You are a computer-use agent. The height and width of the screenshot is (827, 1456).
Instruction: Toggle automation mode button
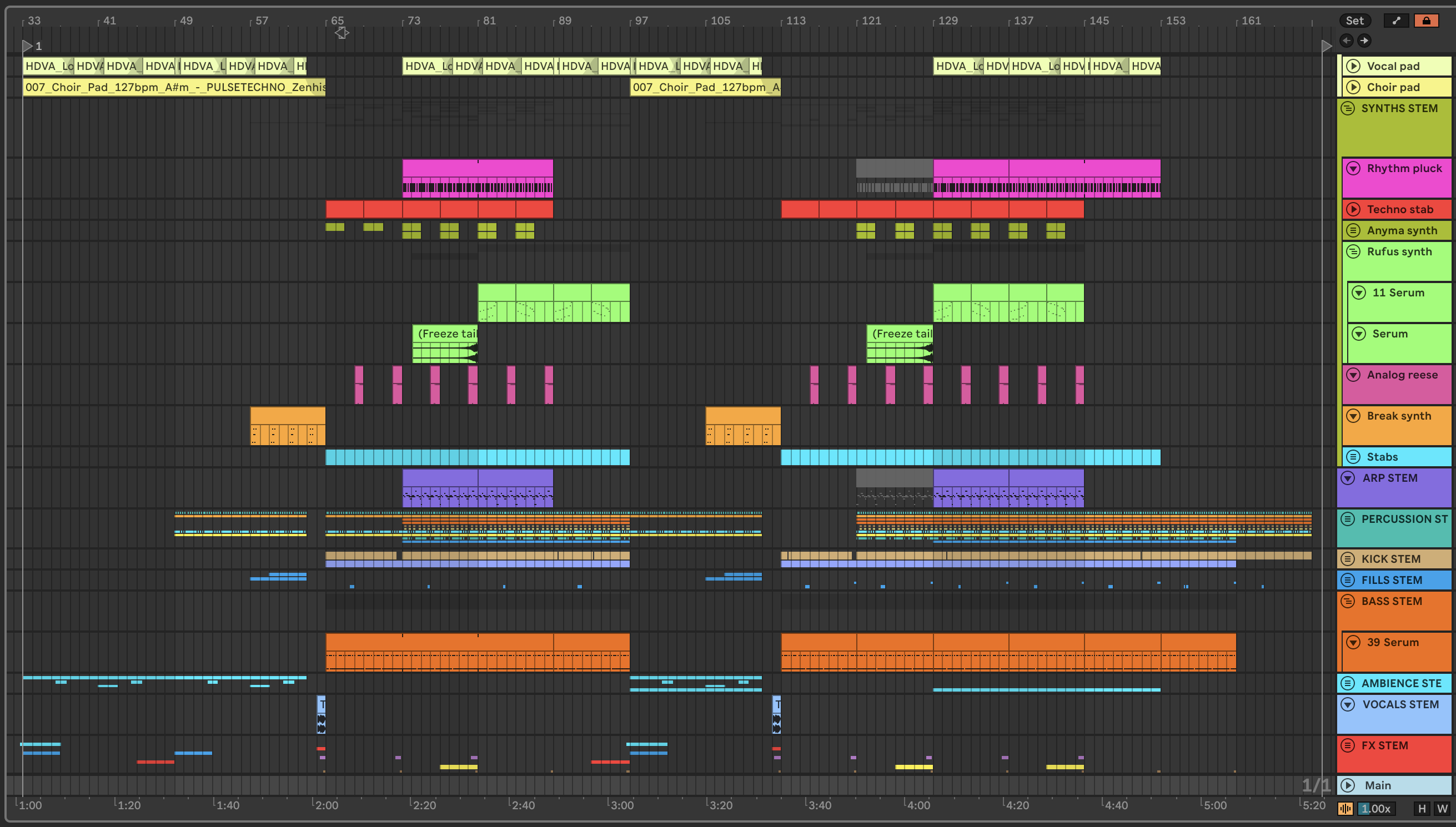click(1396, 21)
